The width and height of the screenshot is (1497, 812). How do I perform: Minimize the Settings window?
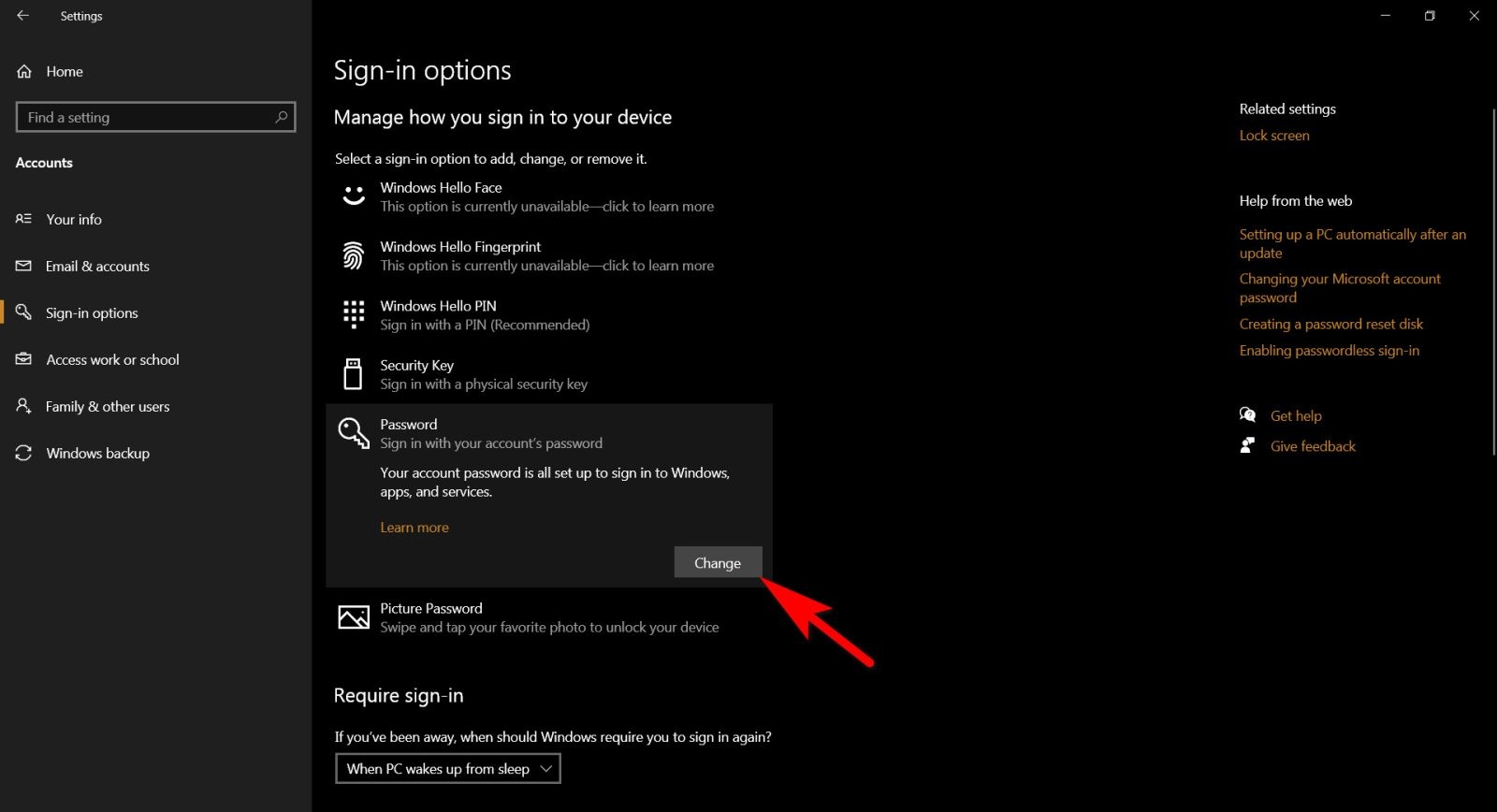point(1386,16)
